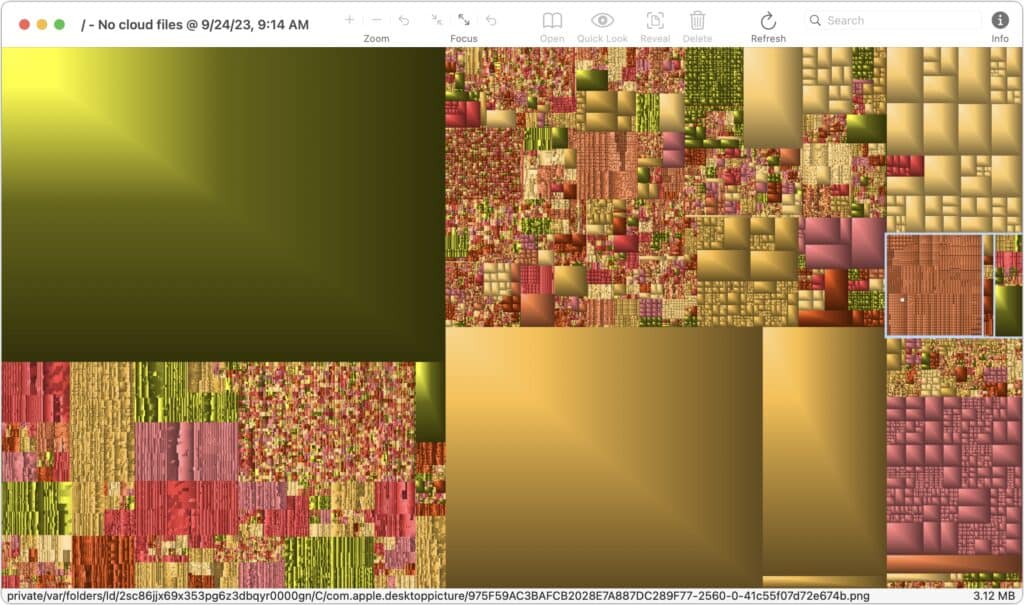Open the Info panel
The height and width of the screenshot is (605, 1024).
[999, 20]
